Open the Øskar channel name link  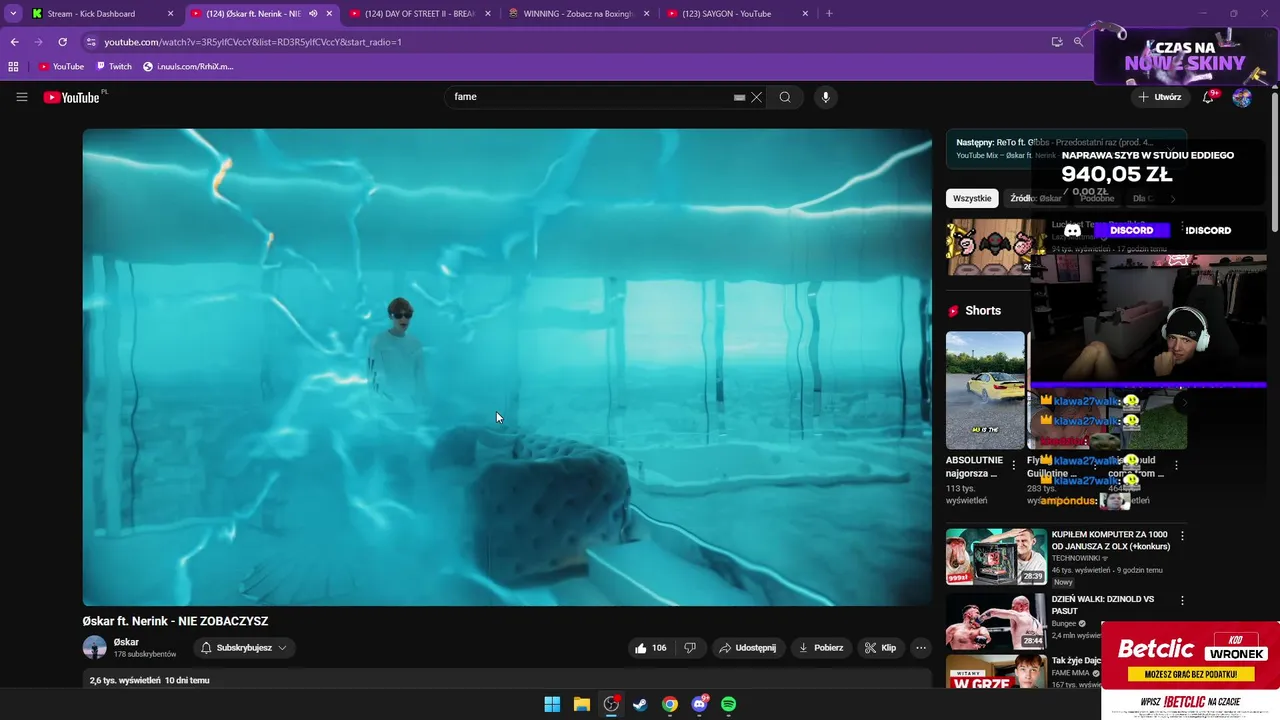point(126,642)
